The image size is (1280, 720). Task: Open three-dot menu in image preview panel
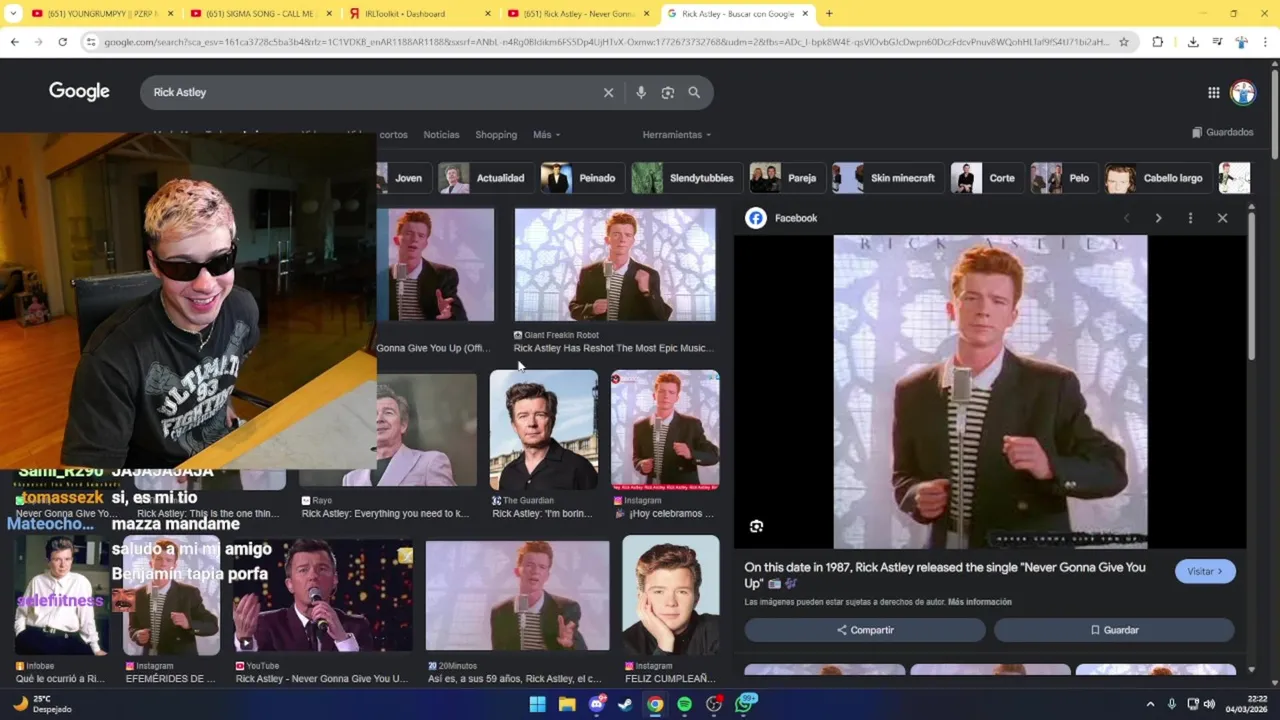pos(1190,218)
